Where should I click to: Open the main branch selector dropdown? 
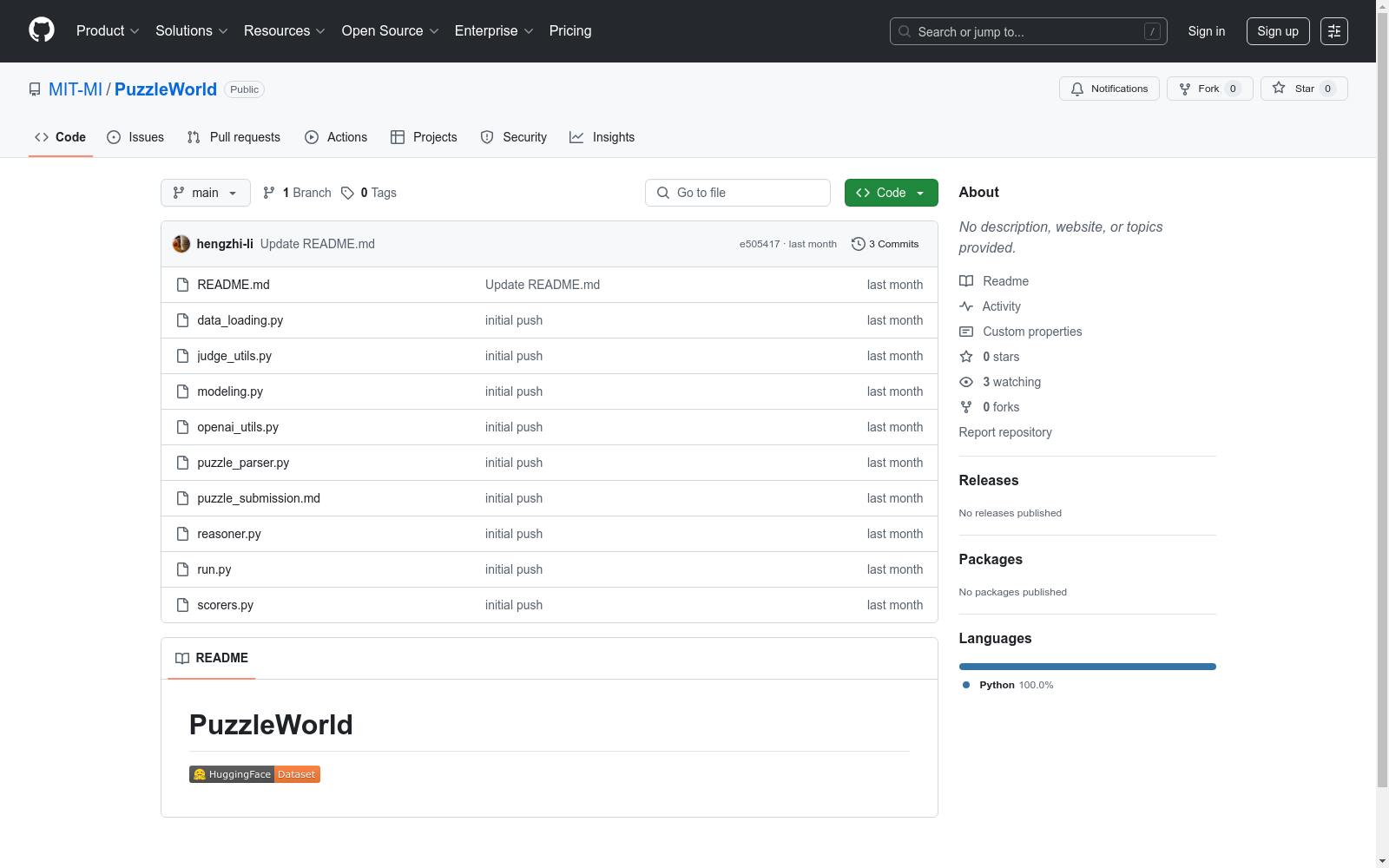click(x=206, y=193)
